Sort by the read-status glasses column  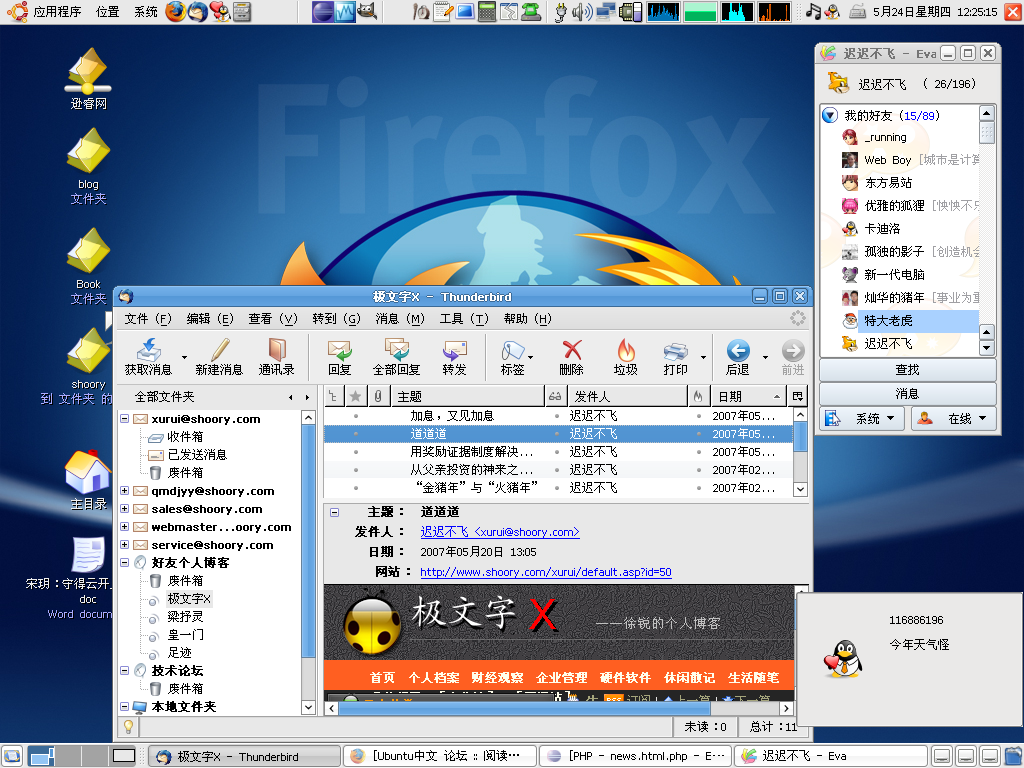pos(555,396)
